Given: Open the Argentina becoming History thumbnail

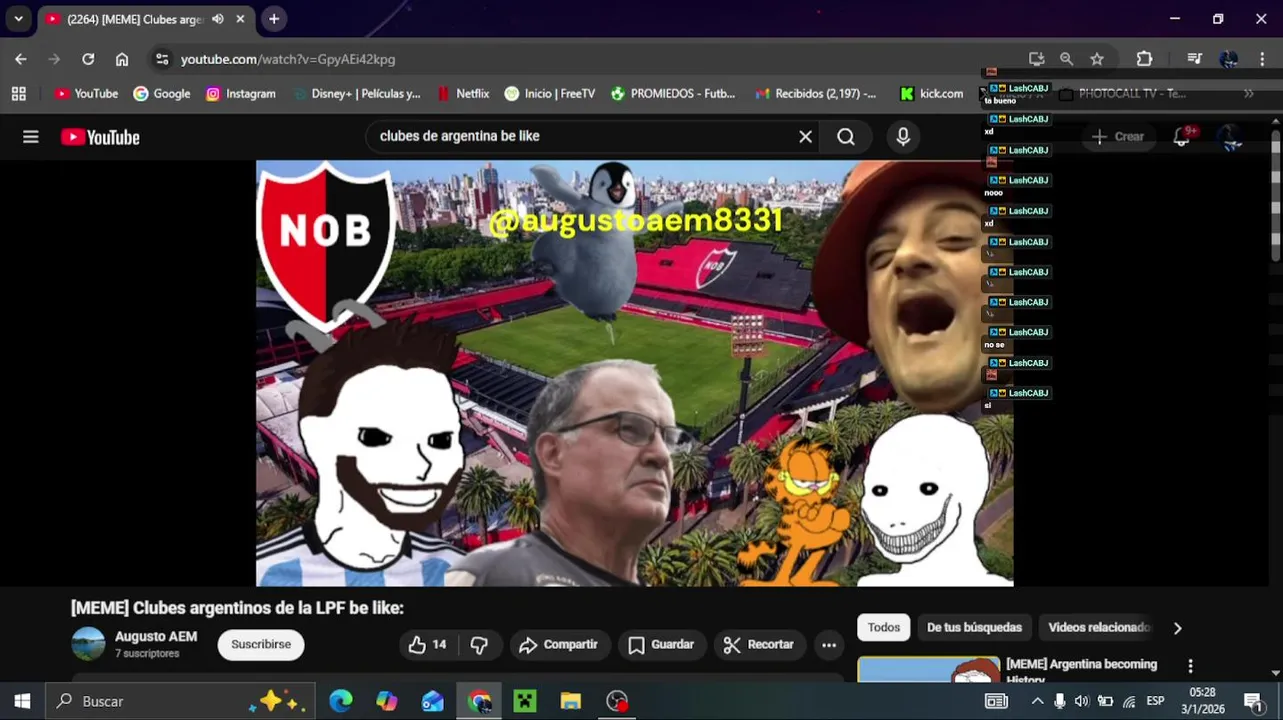Looking at the screenshot, I should pyautogui.click(x=928, y=669).
